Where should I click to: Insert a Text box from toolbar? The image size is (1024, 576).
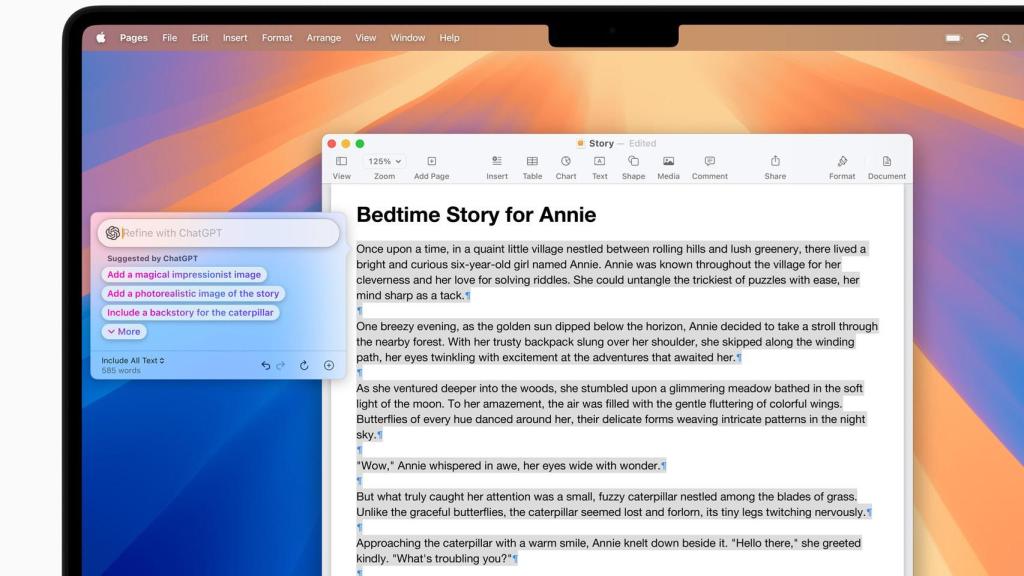599,161
